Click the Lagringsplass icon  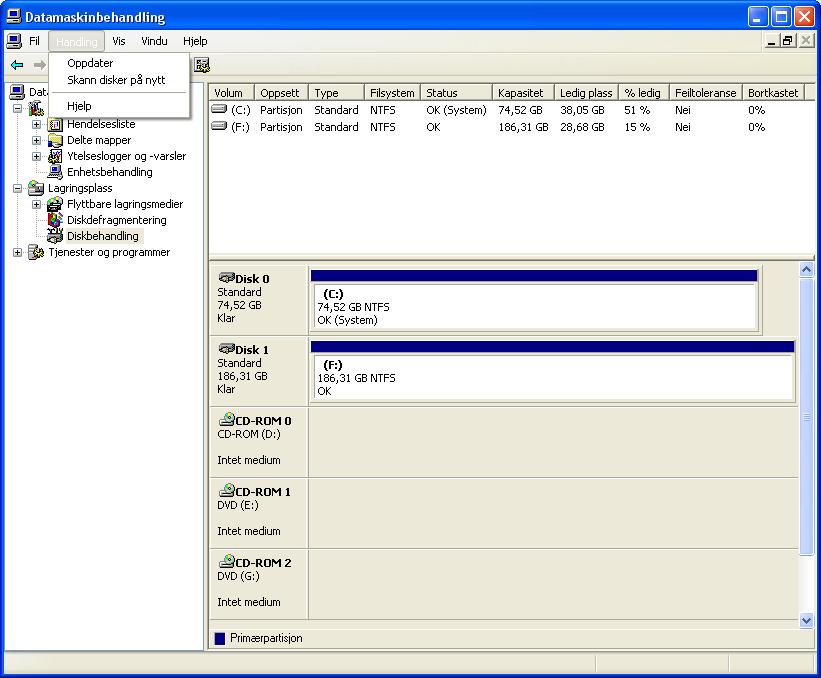pos(36,188)
